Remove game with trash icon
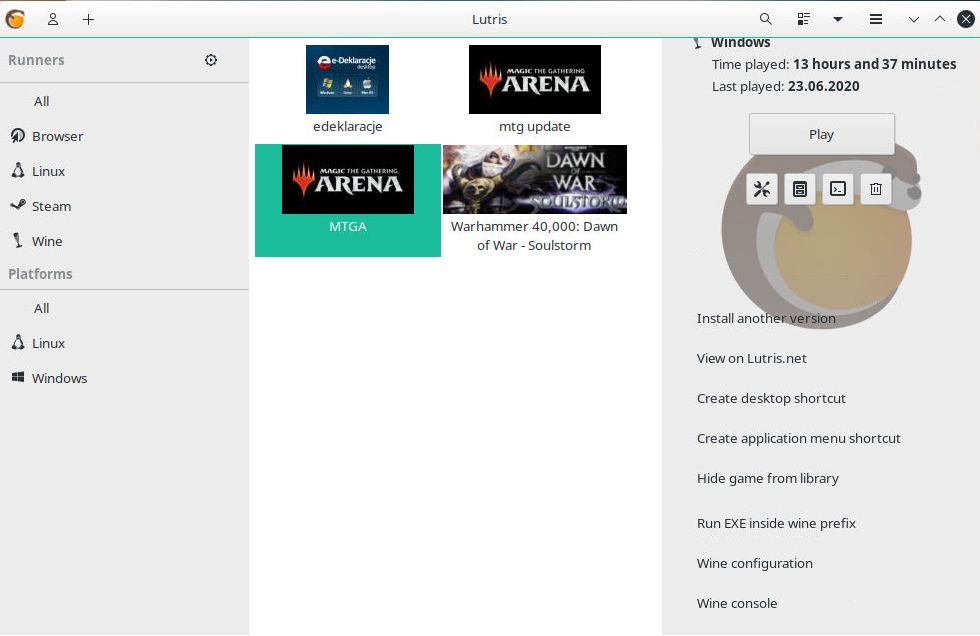980x636 pixels. (876, 189)
